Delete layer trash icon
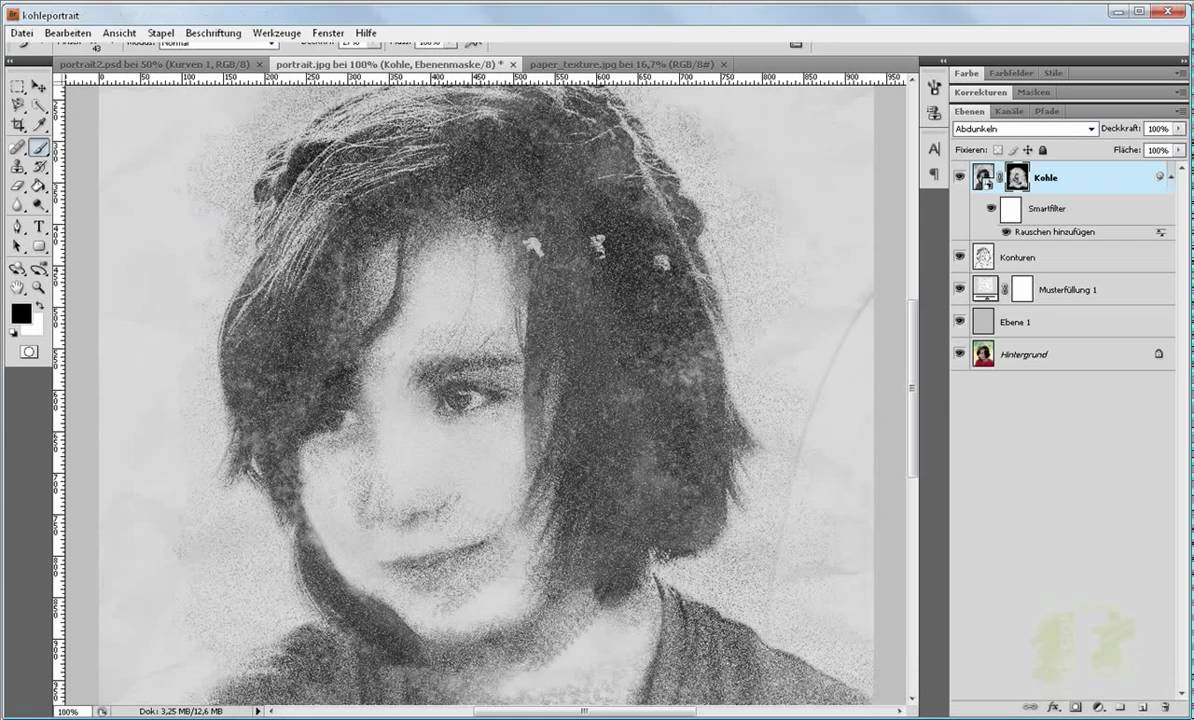 (x=1165, y=707)
